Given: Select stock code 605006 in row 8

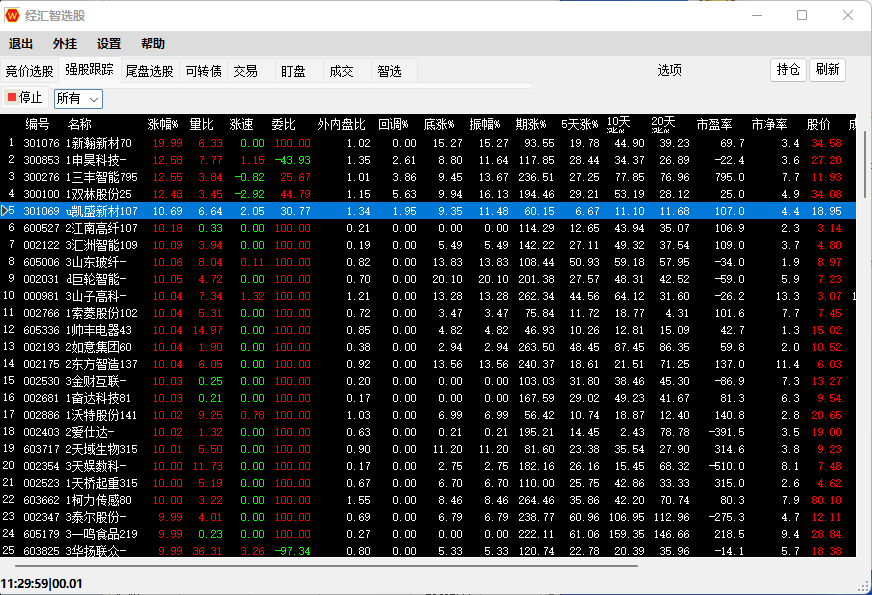Looking at the screenshot, I should 41,262.
